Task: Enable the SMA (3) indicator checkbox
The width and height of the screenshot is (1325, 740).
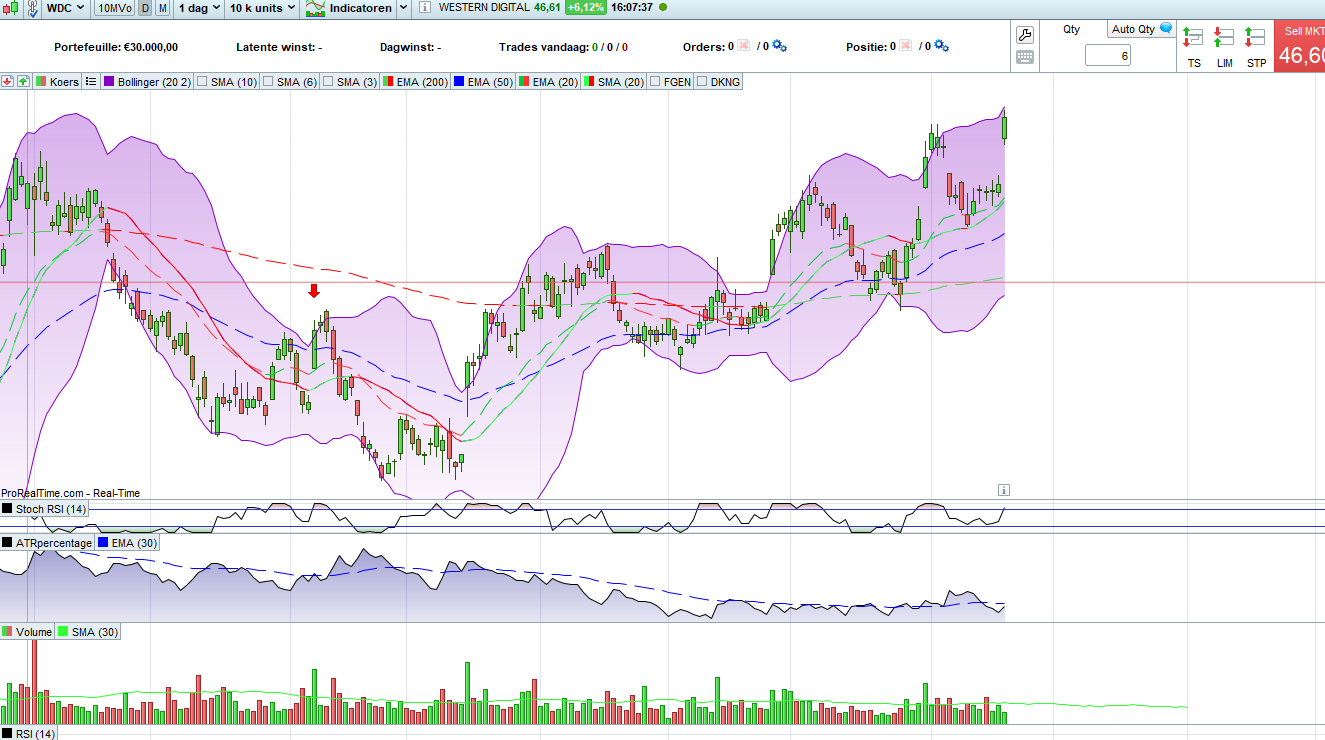Action: [x=328, y=82]
